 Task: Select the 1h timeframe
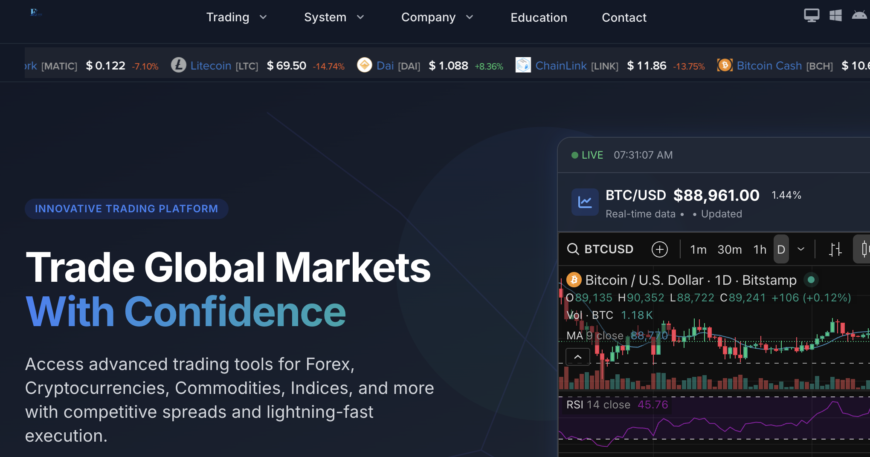click(x=760, y=250)
